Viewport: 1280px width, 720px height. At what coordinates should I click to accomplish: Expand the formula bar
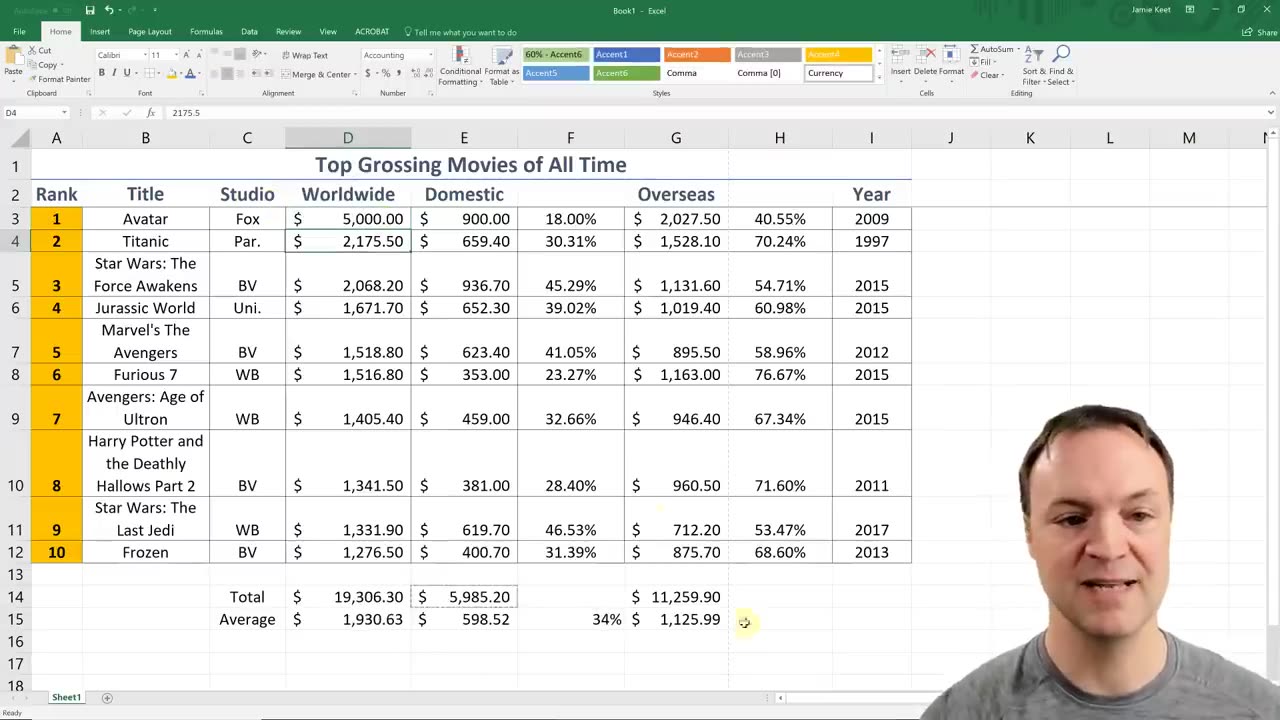[1271, 113]
